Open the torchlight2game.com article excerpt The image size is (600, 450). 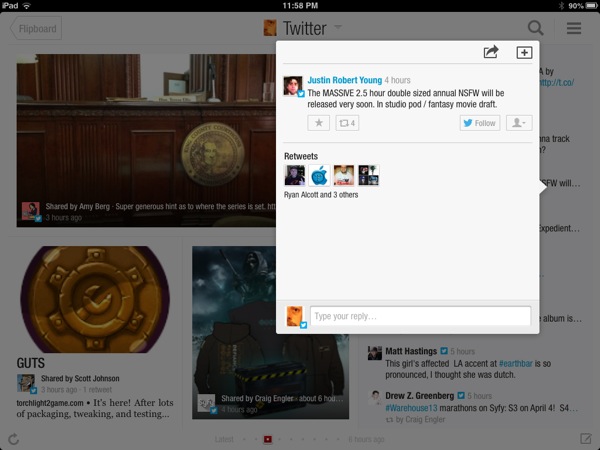click(95, 408)
